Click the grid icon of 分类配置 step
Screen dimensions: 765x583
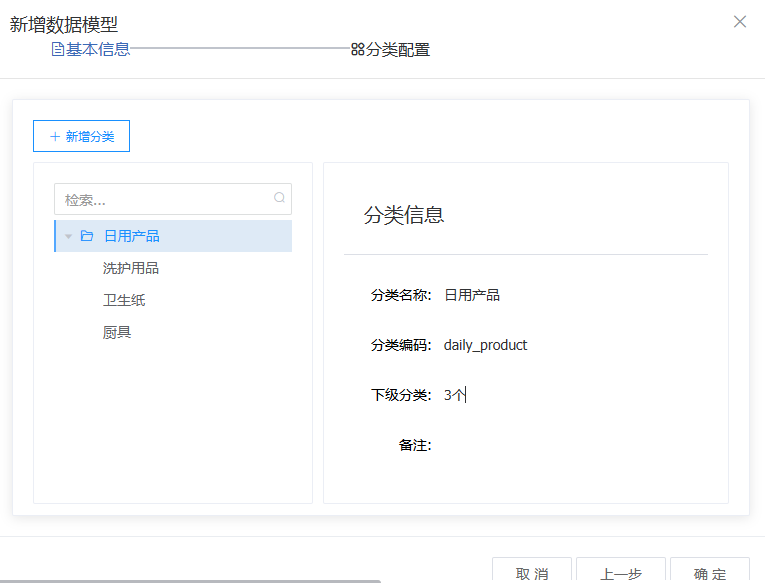pos(357,49)
